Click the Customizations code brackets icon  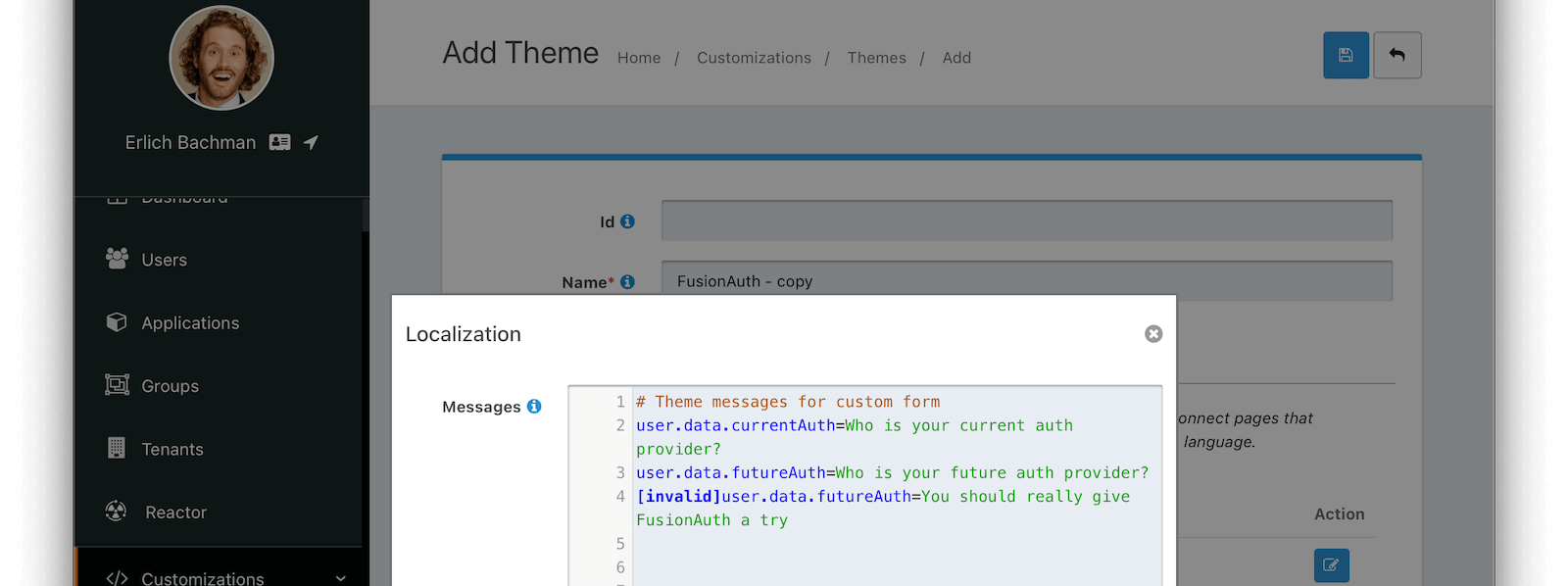[x=117, y=578]
